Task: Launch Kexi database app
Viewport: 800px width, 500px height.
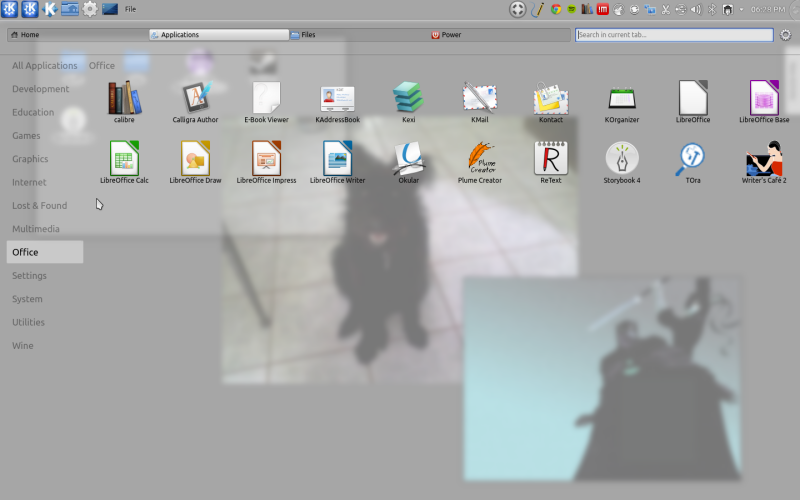Action: click(x=408, y=102)
